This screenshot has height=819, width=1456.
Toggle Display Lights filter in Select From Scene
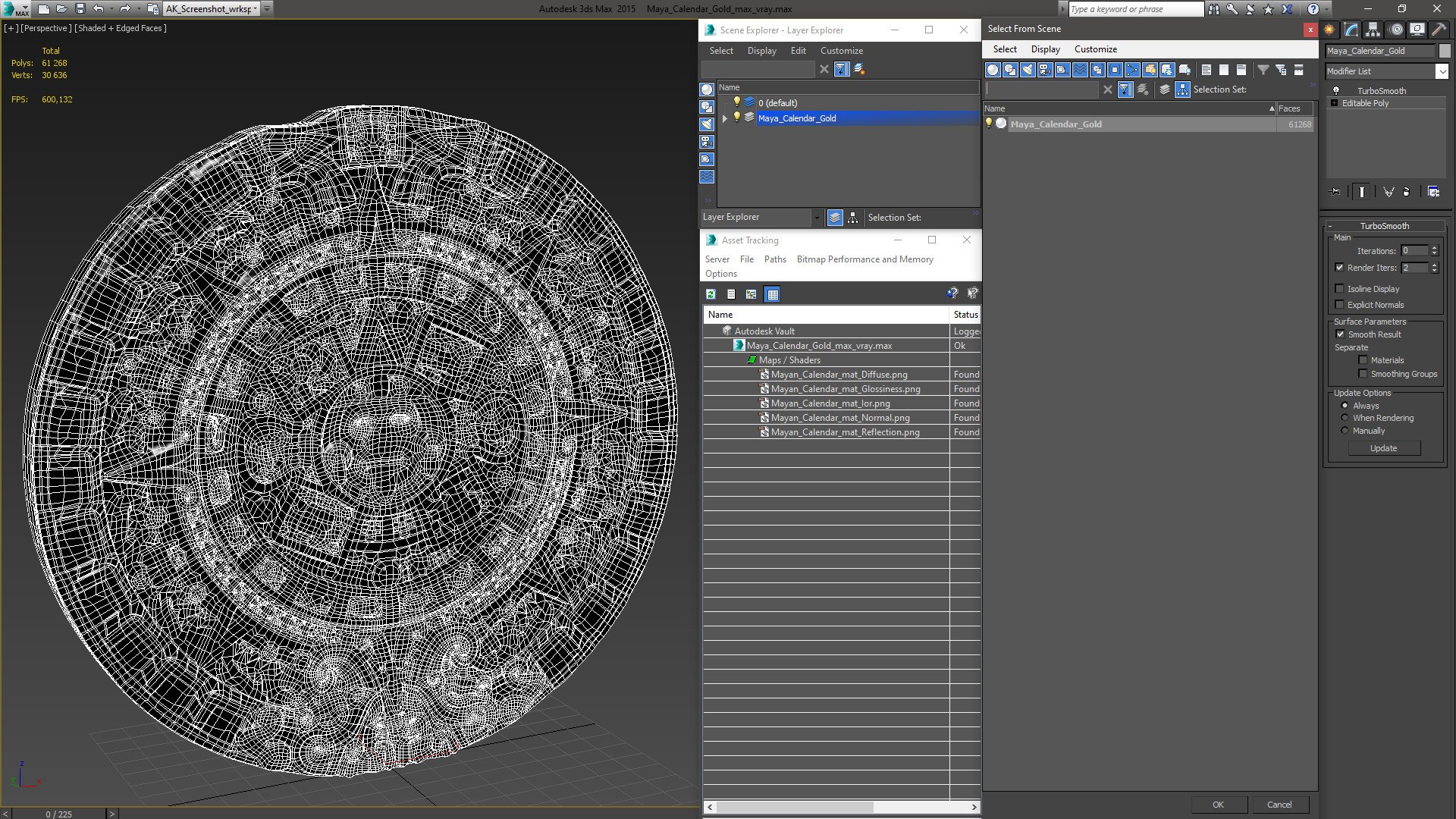1028,70
